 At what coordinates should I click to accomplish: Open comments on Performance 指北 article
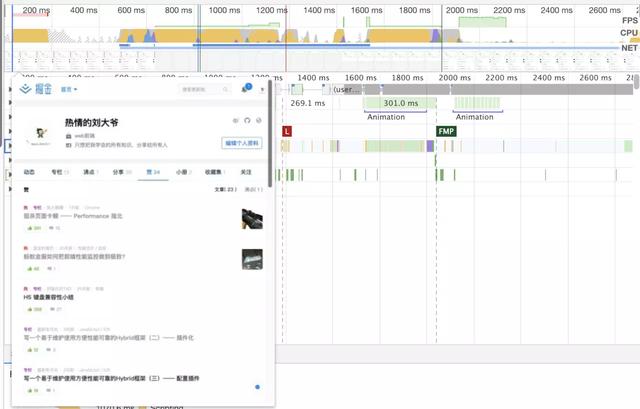click(x=55, y=228)
